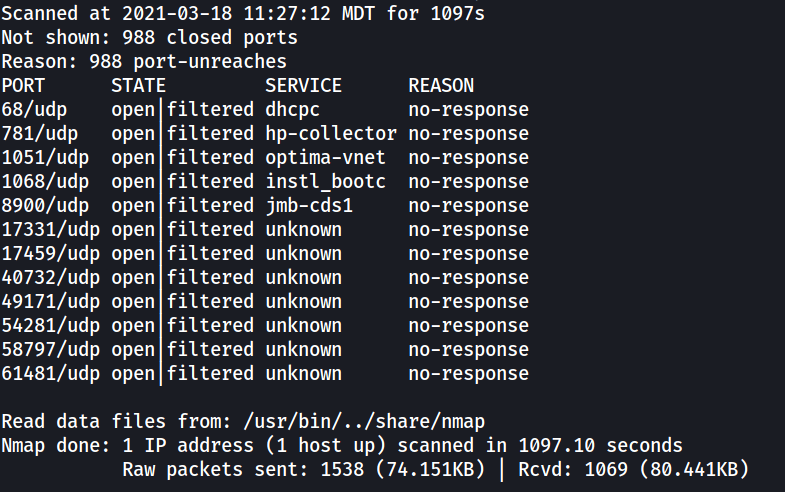Click the "Reason: 988 port-unreaches" line

[x=144, y=62]
